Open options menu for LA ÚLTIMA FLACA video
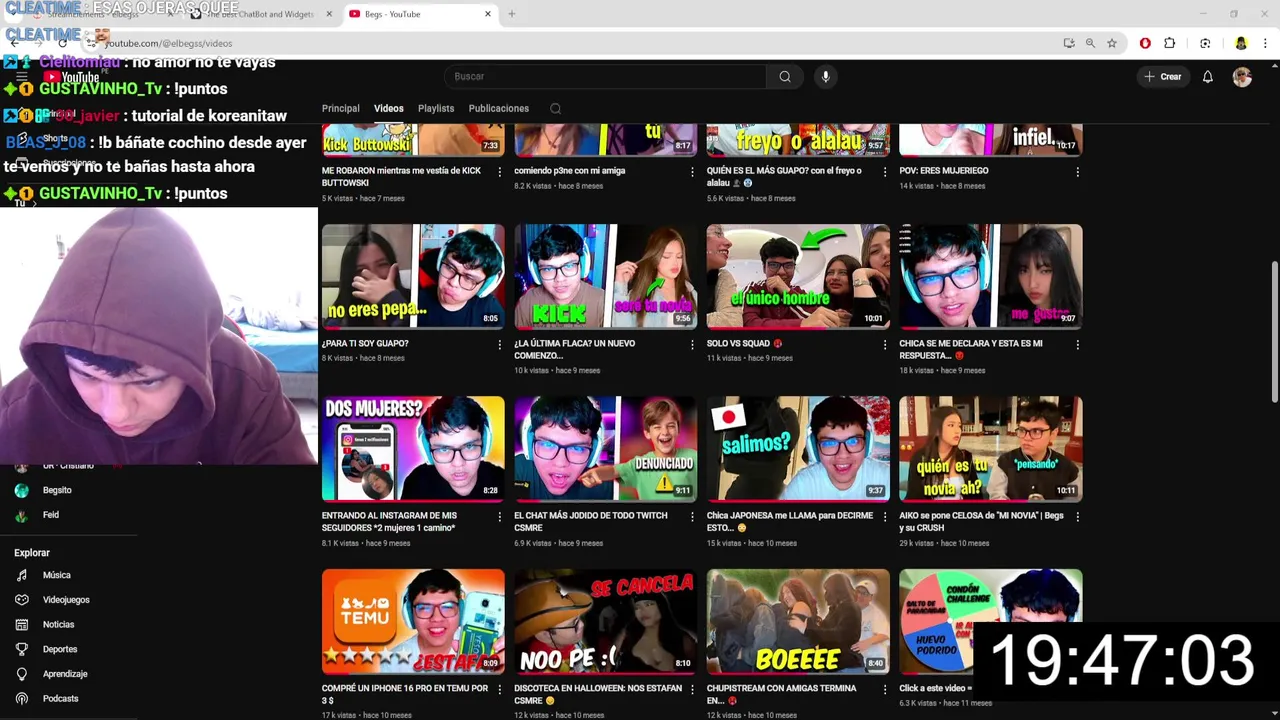 coord(692,345)
